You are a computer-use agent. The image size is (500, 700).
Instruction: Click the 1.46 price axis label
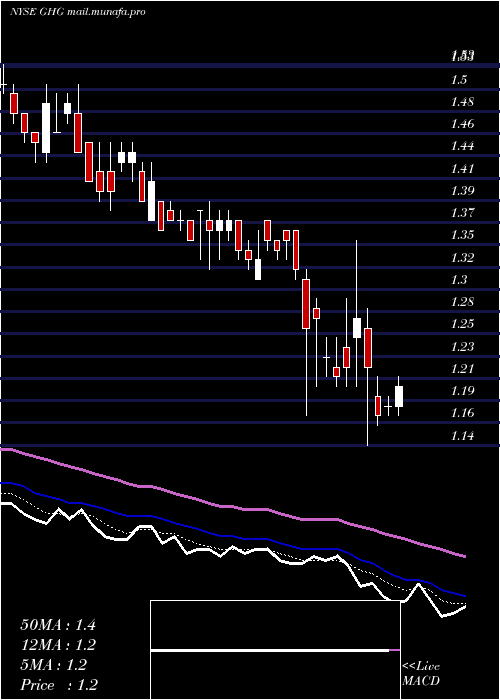(x=462, y=124)
